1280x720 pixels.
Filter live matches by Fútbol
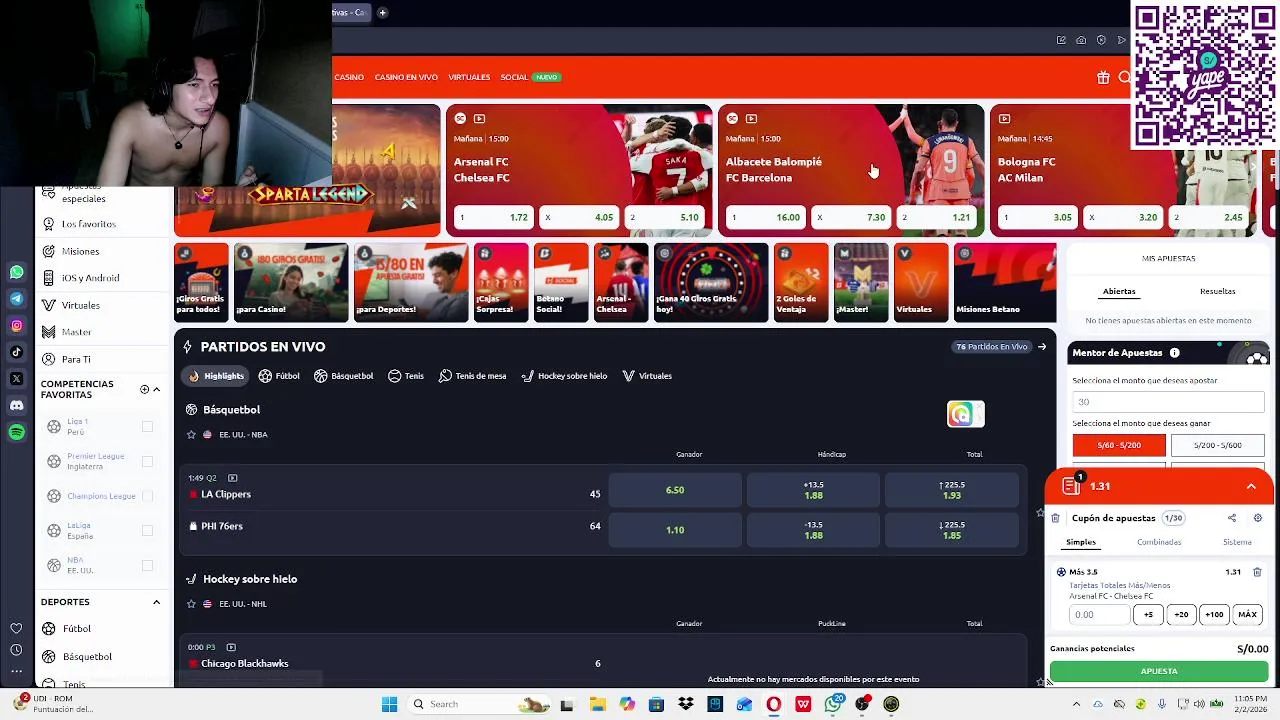(x=279, y=376)
